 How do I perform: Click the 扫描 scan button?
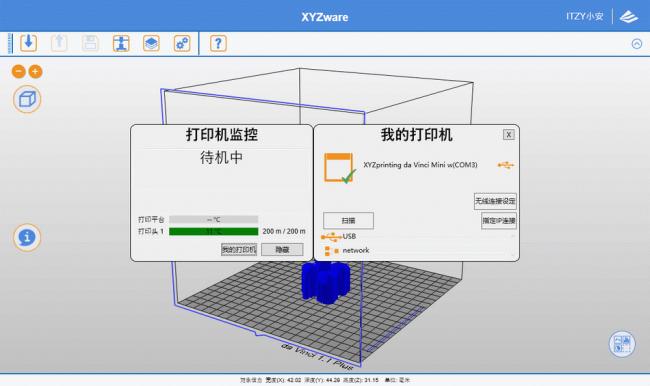point(348,221)
